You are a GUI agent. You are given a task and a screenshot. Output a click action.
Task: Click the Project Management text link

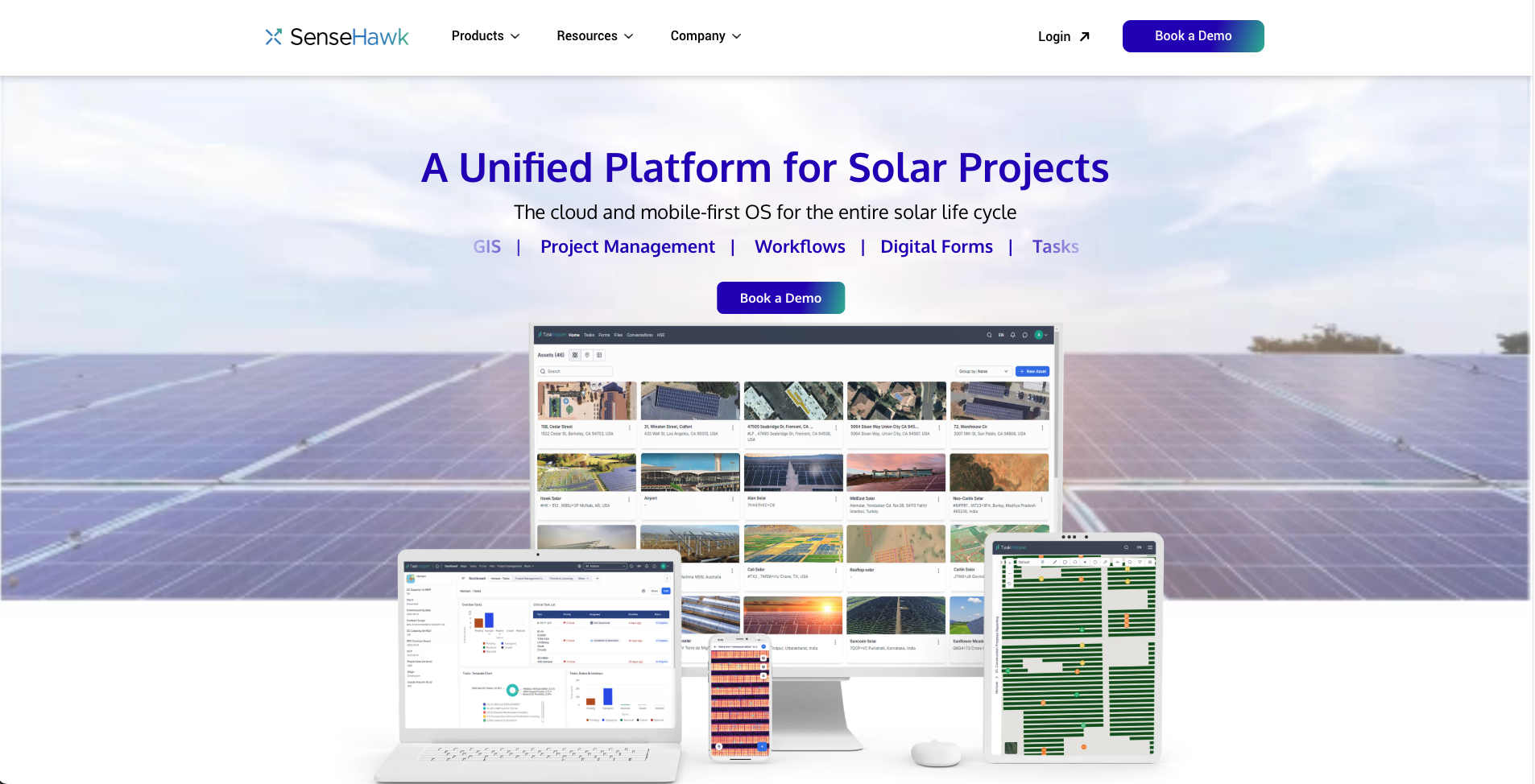coord(627,247)
